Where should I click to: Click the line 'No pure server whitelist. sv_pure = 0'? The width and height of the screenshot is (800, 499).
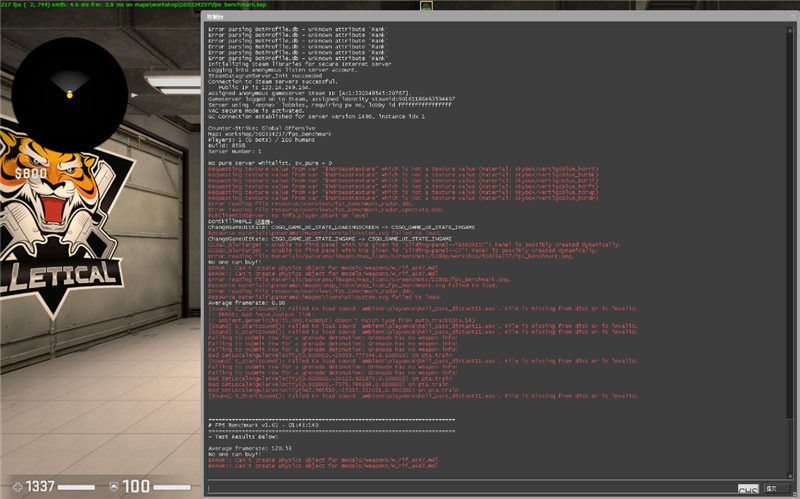[270, 163]
